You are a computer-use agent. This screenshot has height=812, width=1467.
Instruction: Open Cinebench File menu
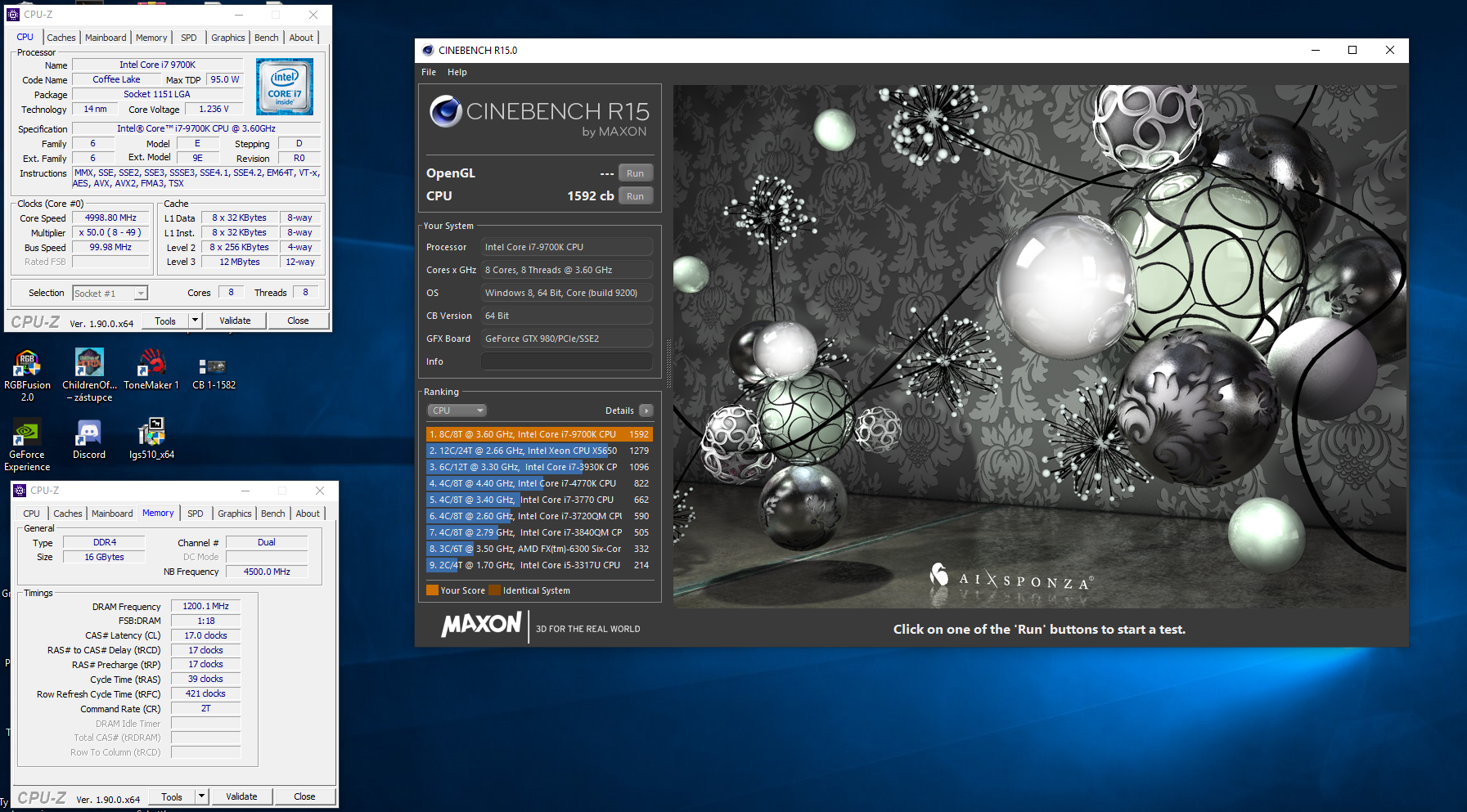tap(429, 72)
